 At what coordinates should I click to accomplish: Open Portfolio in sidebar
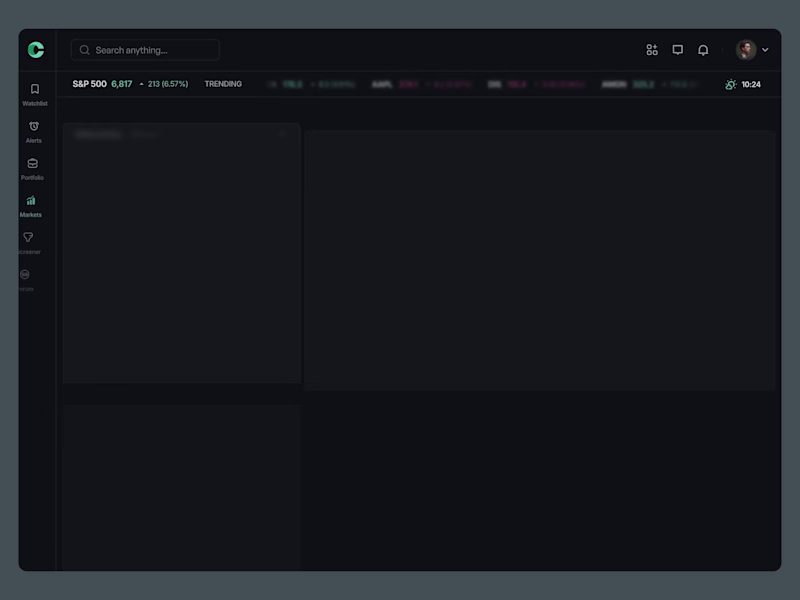click(x=32, y=169)
